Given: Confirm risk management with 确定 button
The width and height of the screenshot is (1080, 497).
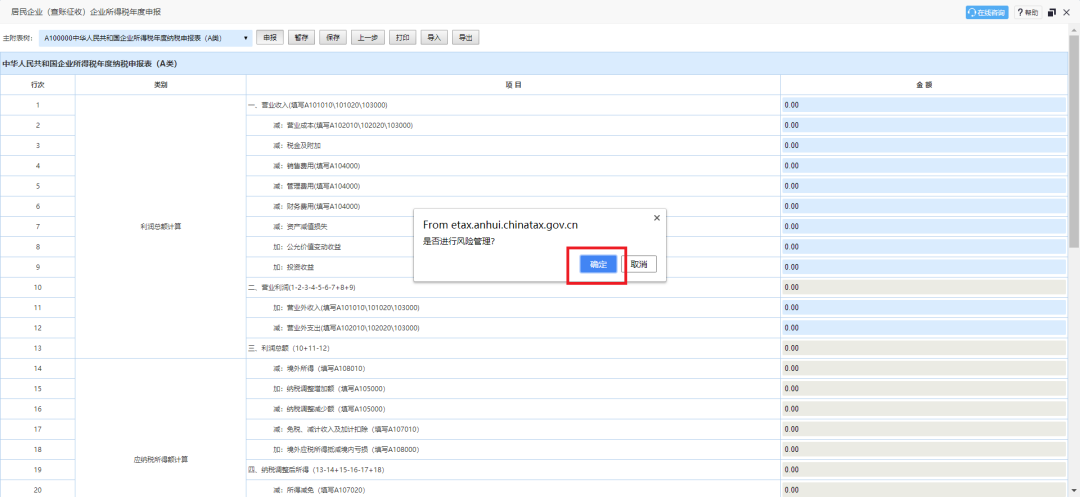Looking at the screenshot, I should pos(598,264).
